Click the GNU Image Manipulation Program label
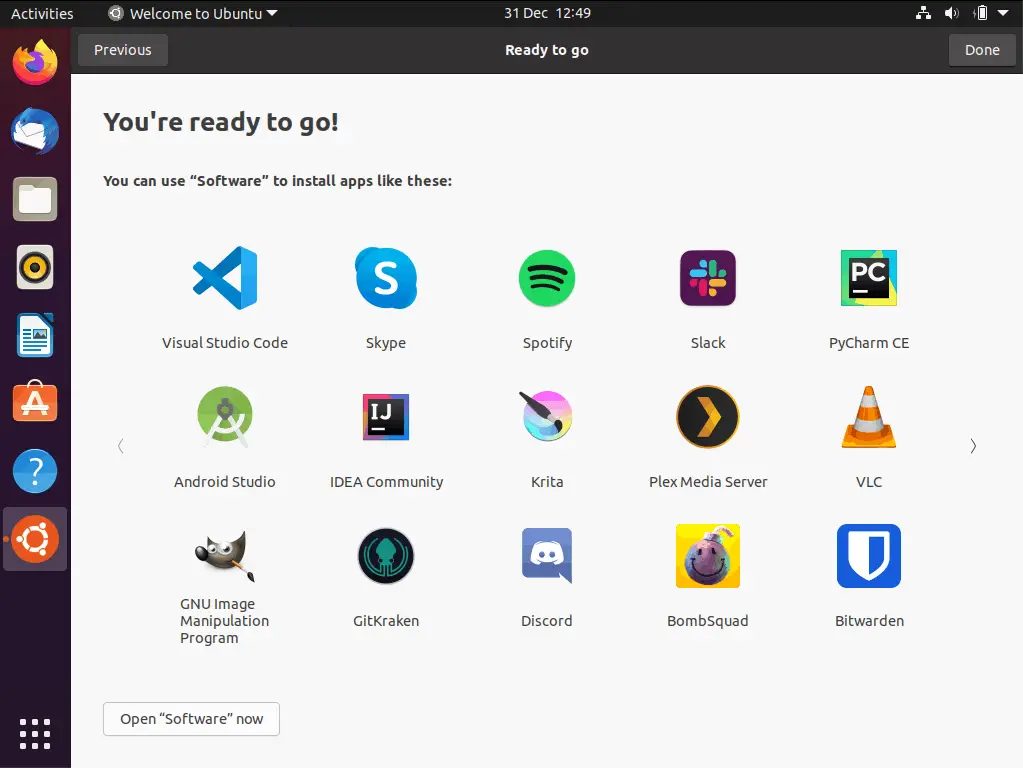1023x768 pixels. pos(225,621)
